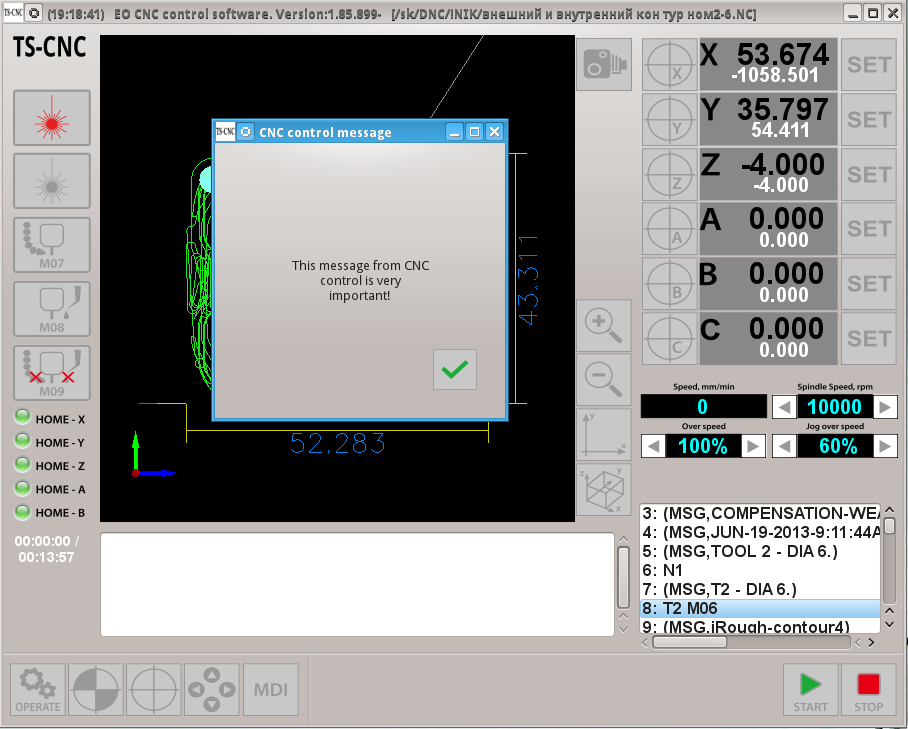Screen dimensions: 908x729
Task: Open the camera view icon
Action: click(604, 65)
